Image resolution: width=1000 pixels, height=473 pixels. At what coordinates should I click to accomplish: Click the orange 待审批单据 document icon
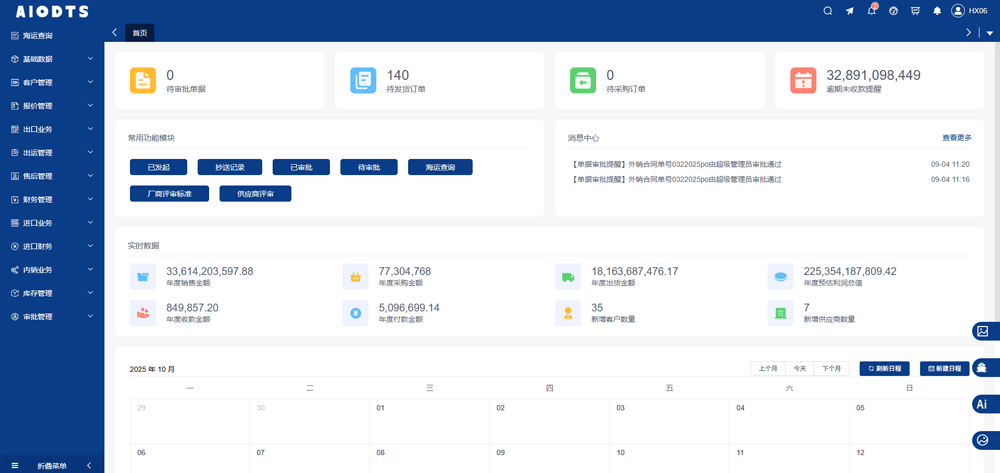pos(143,81)
